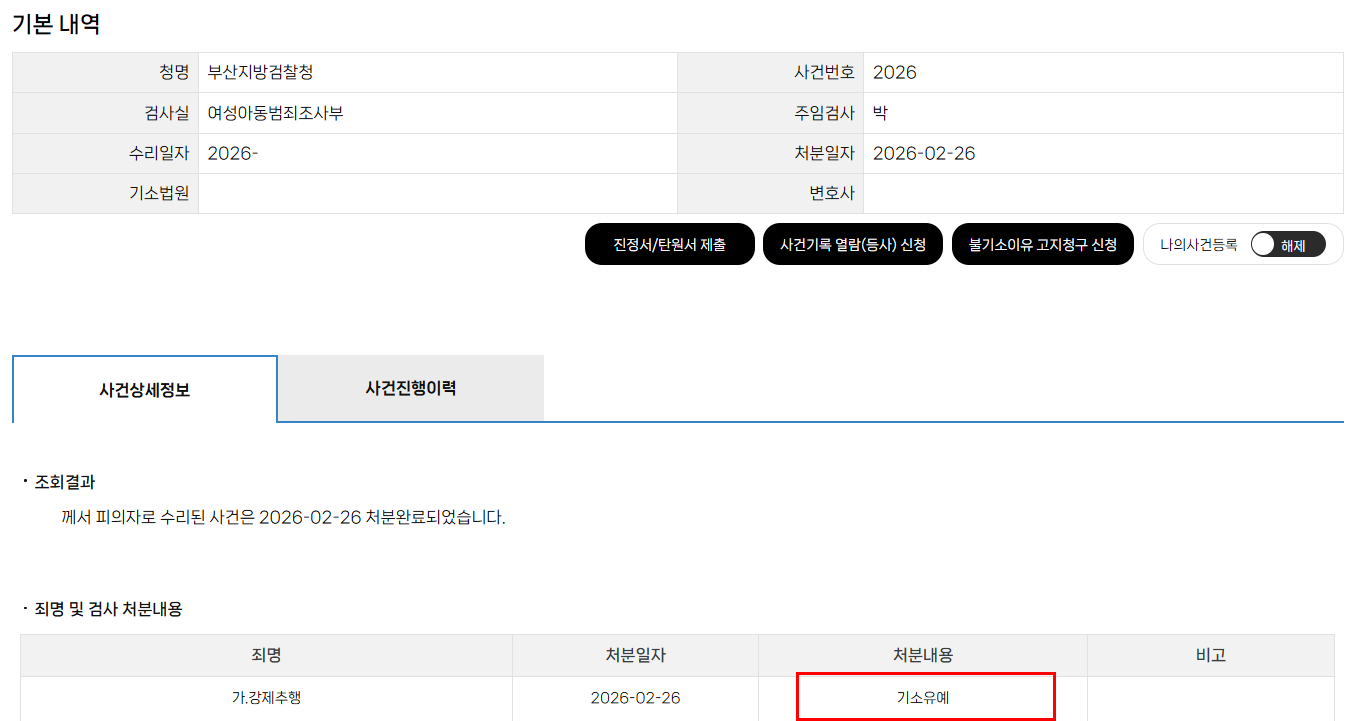
Task: Switch to the 사건진행이력 tab
Action: 410,388
